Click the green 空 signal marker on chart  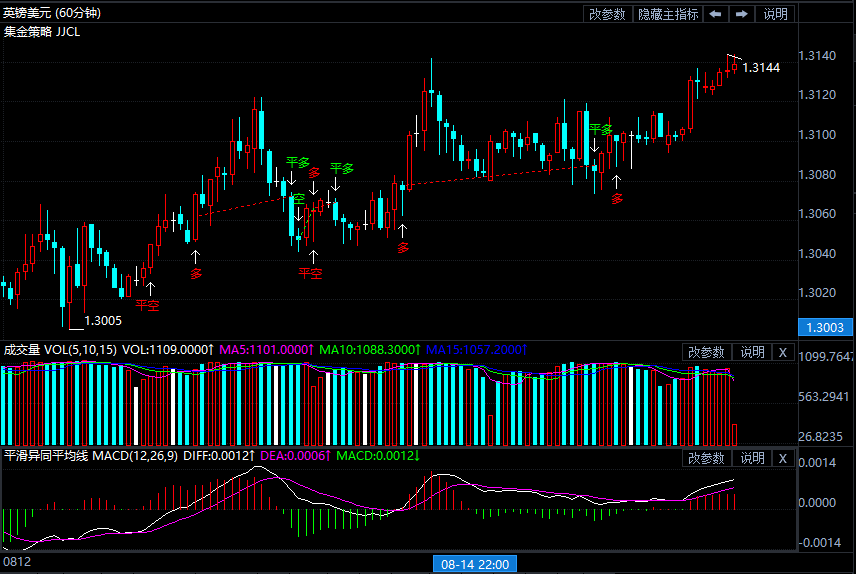(298, 199)
